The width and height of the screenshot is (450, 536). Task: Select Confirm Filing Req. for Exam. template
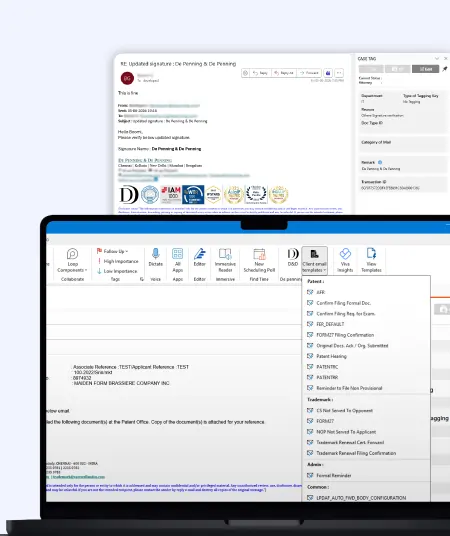coord(366,313)
